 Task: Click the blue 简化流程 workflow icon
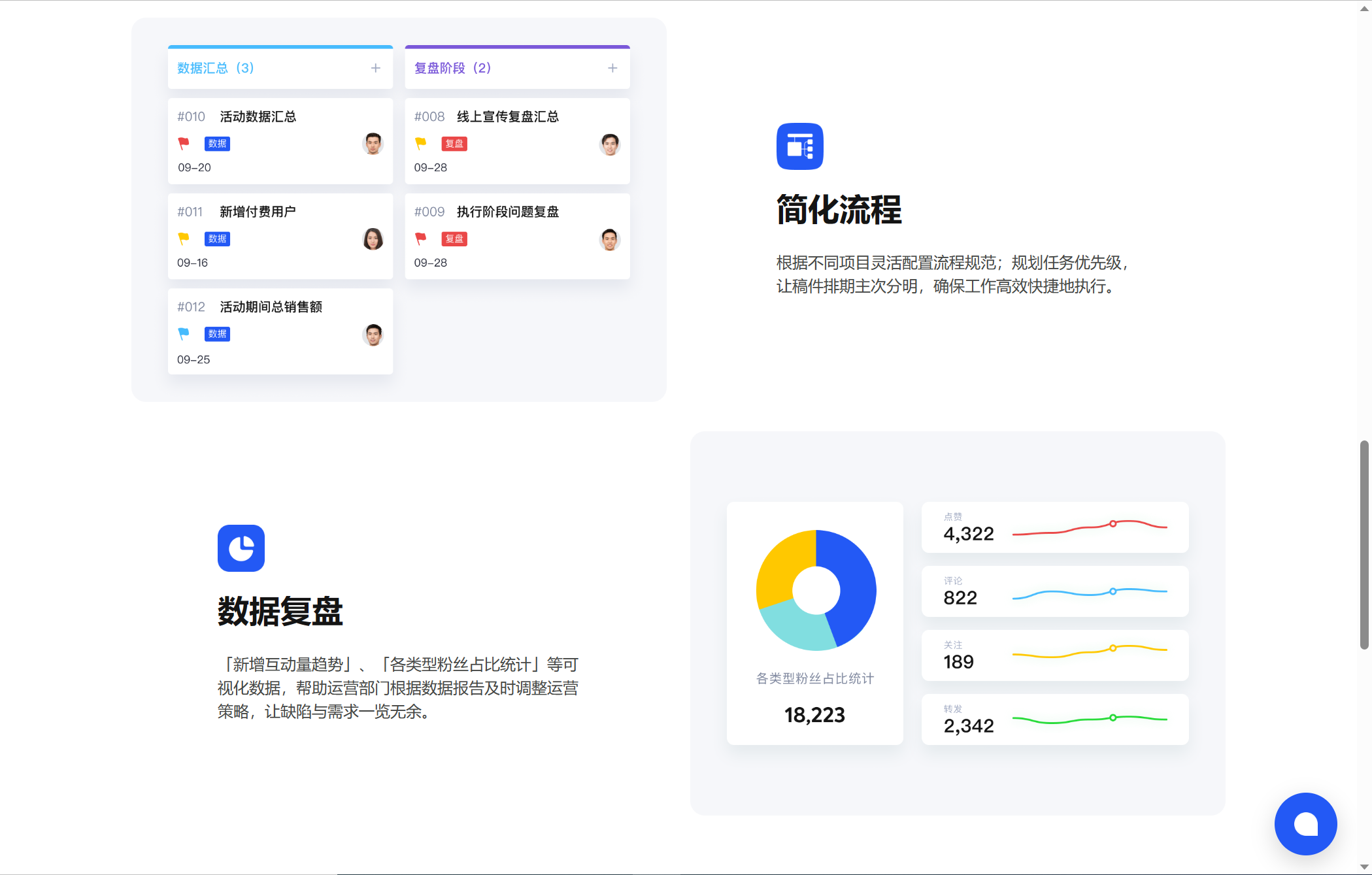click(x=799, y=146)
